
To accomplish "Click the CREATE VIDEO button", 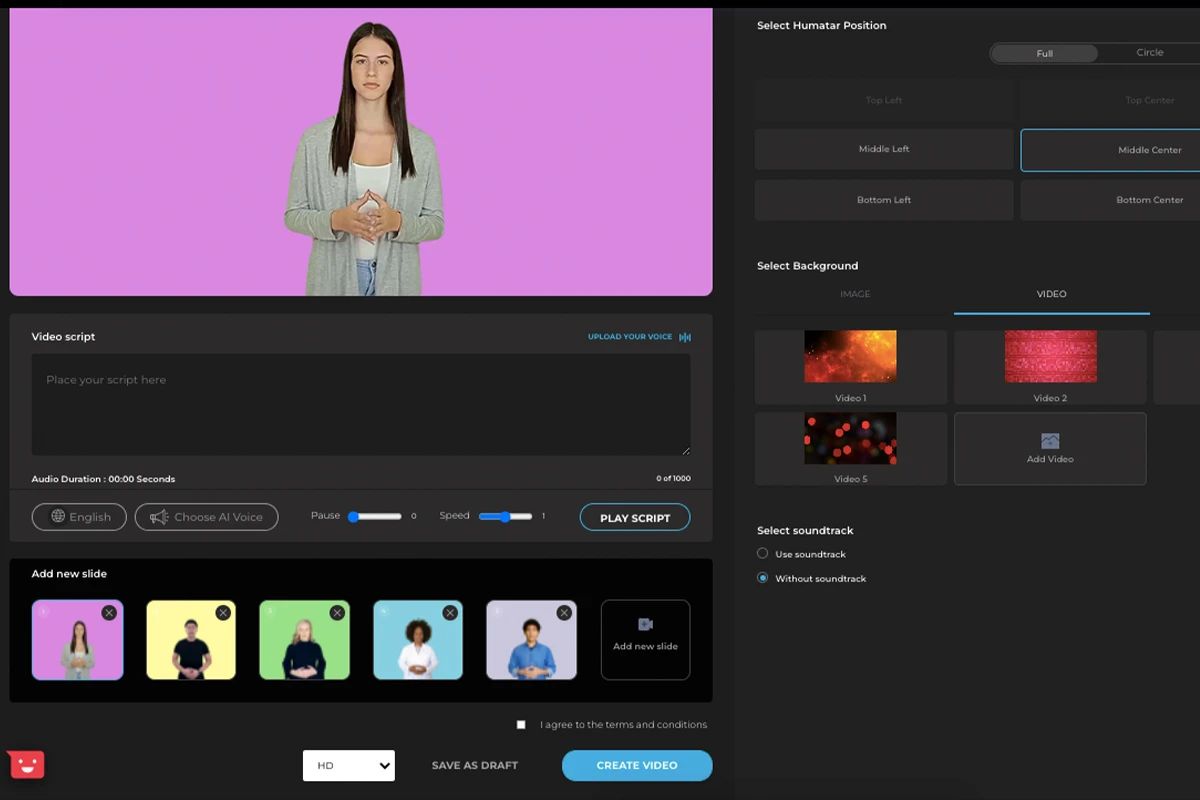I will coord(637,766).
